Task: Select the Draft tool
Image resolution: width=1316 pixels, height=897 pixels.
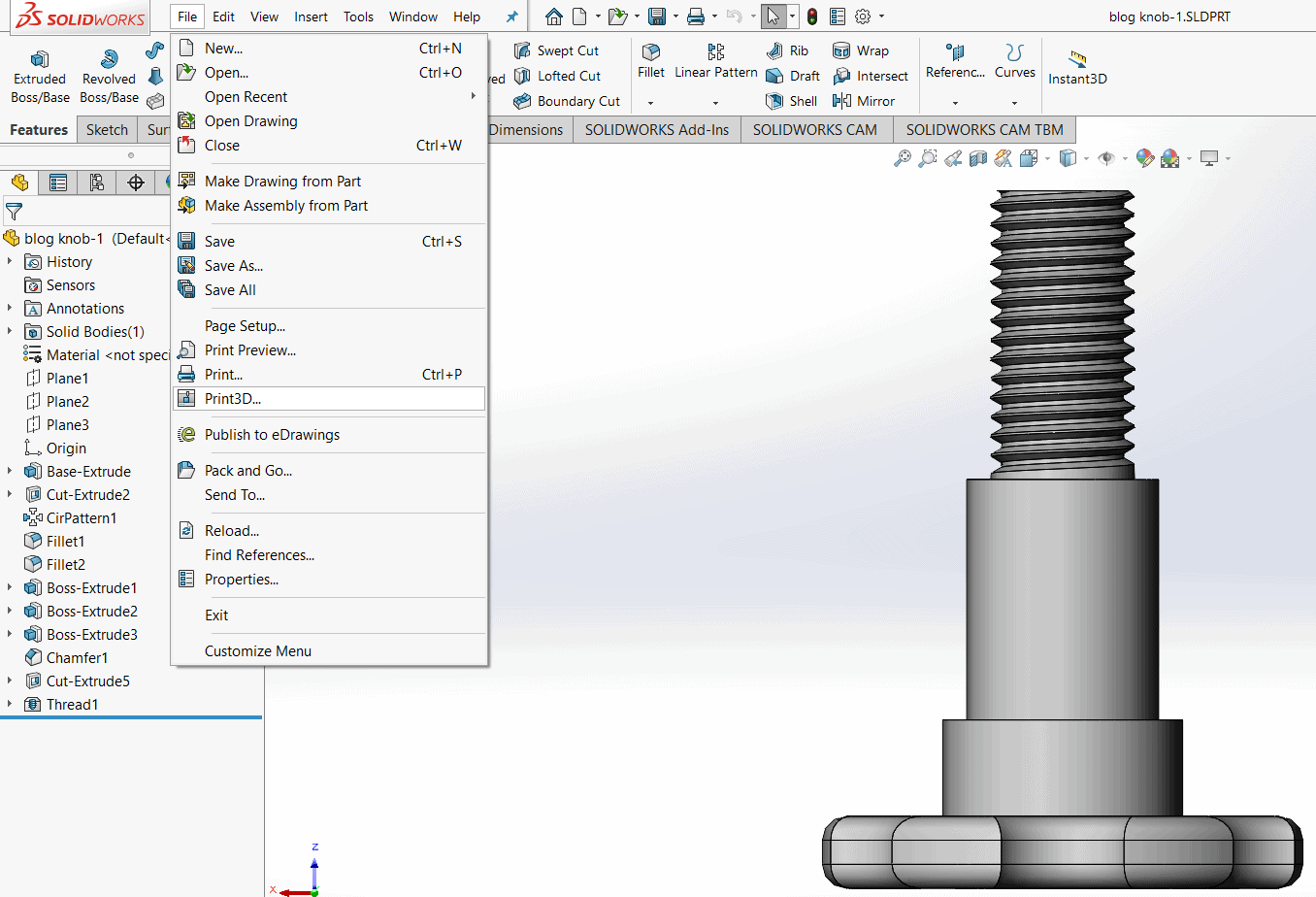Action: click(793, 76)
